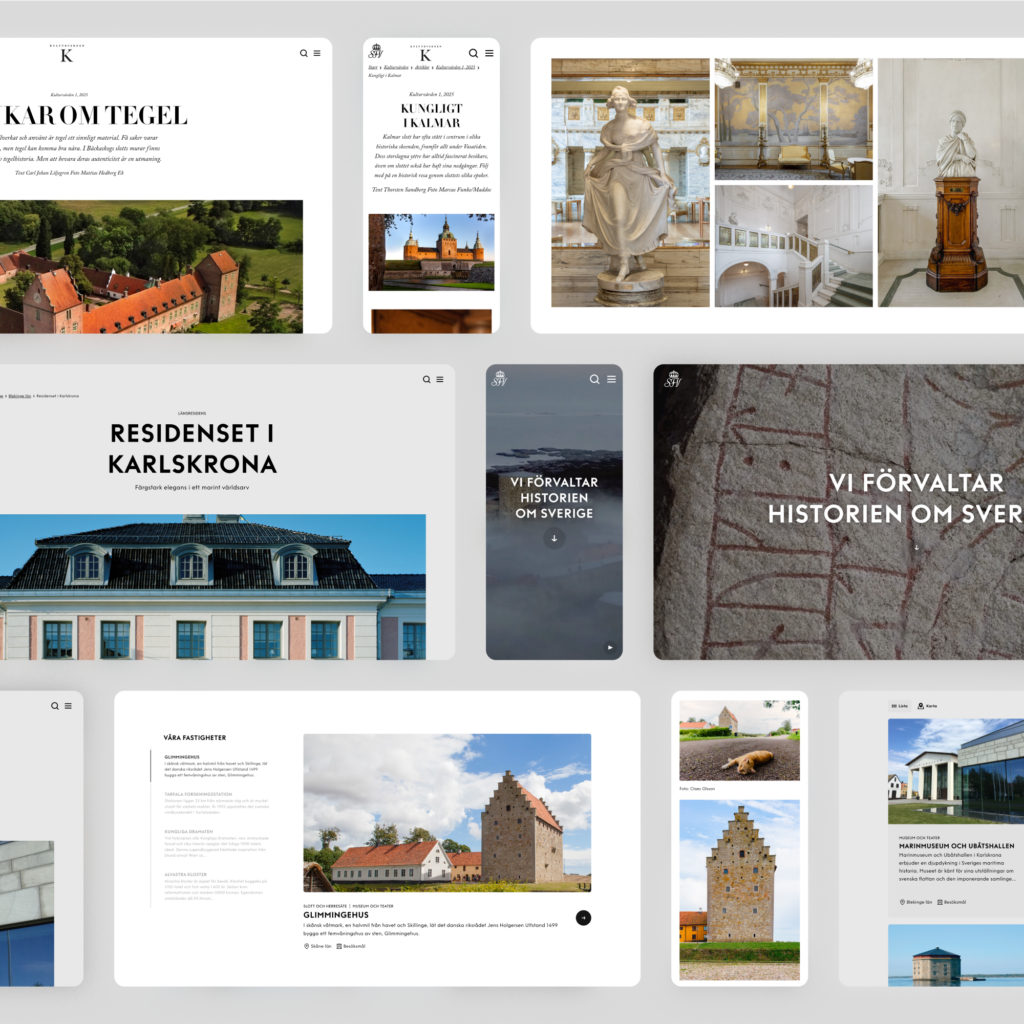Open search on the Residenset i Karlskrona page
The width and height of the screenshot is (1024, 1024).
(426, 379)
